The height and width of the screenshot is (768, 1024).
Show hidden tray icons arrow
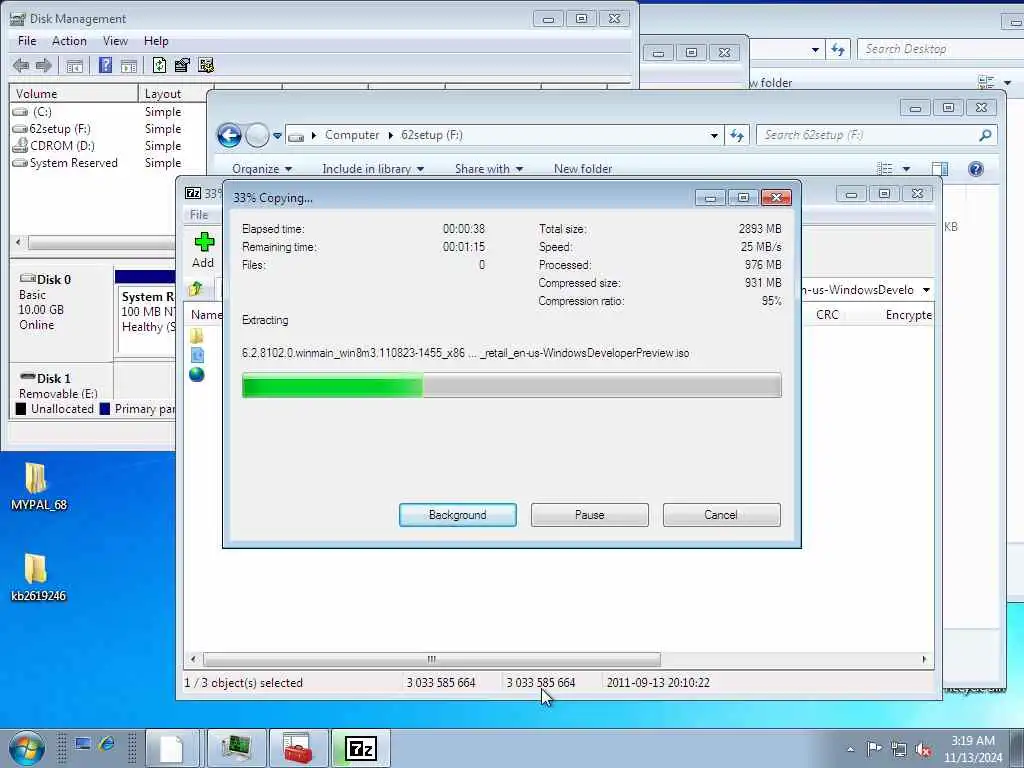click(850, 749)
